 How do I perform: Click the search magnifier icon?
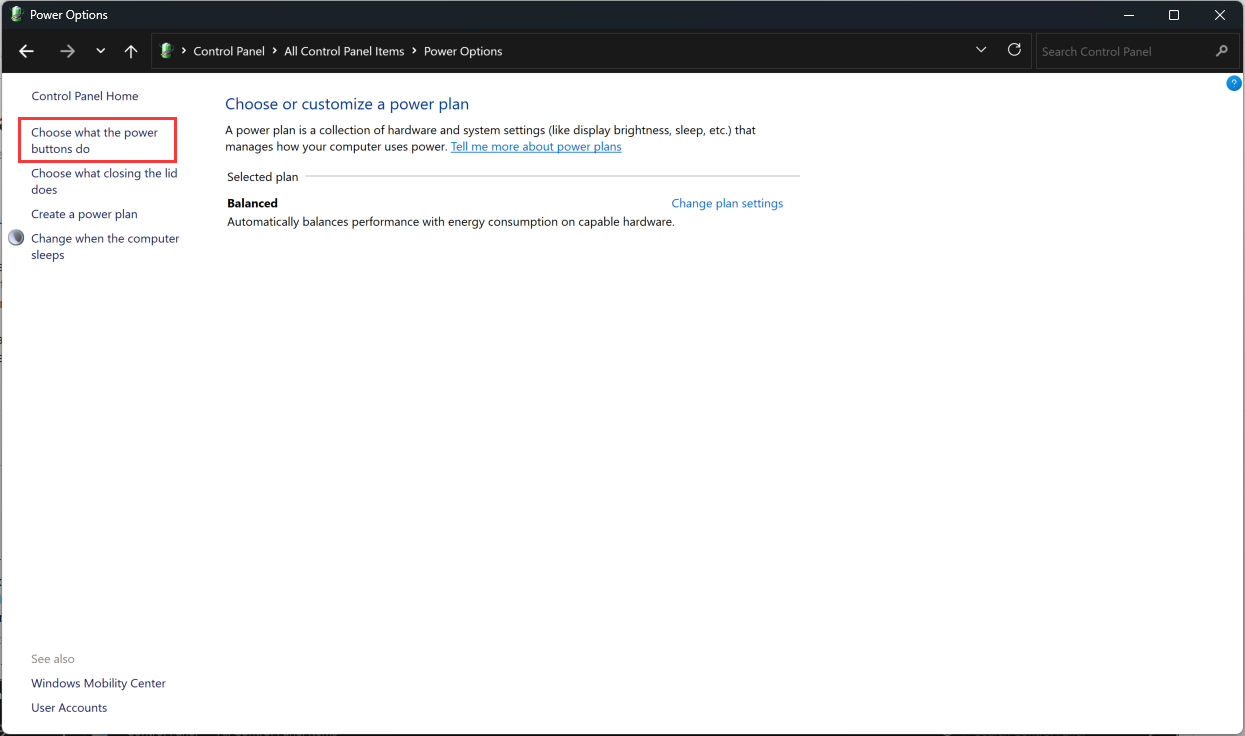(1222, 51)
